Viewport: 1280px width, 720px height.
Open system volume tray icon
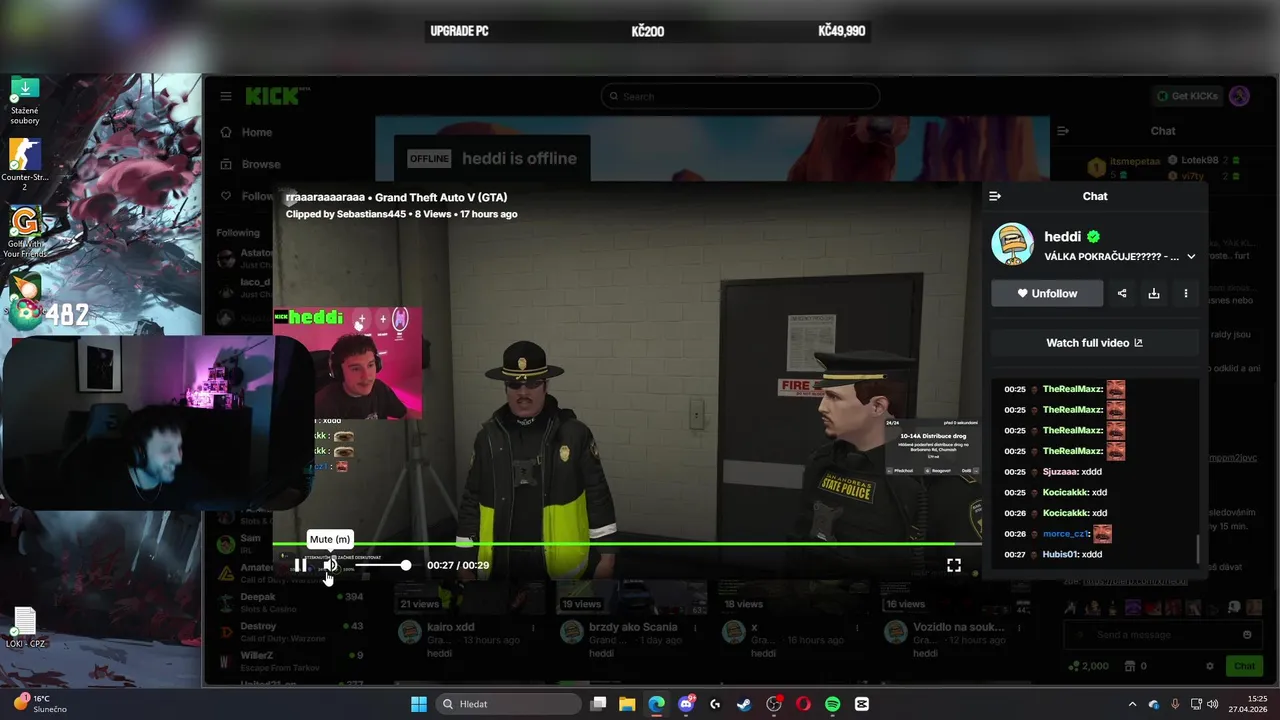tap(1212, 704)
